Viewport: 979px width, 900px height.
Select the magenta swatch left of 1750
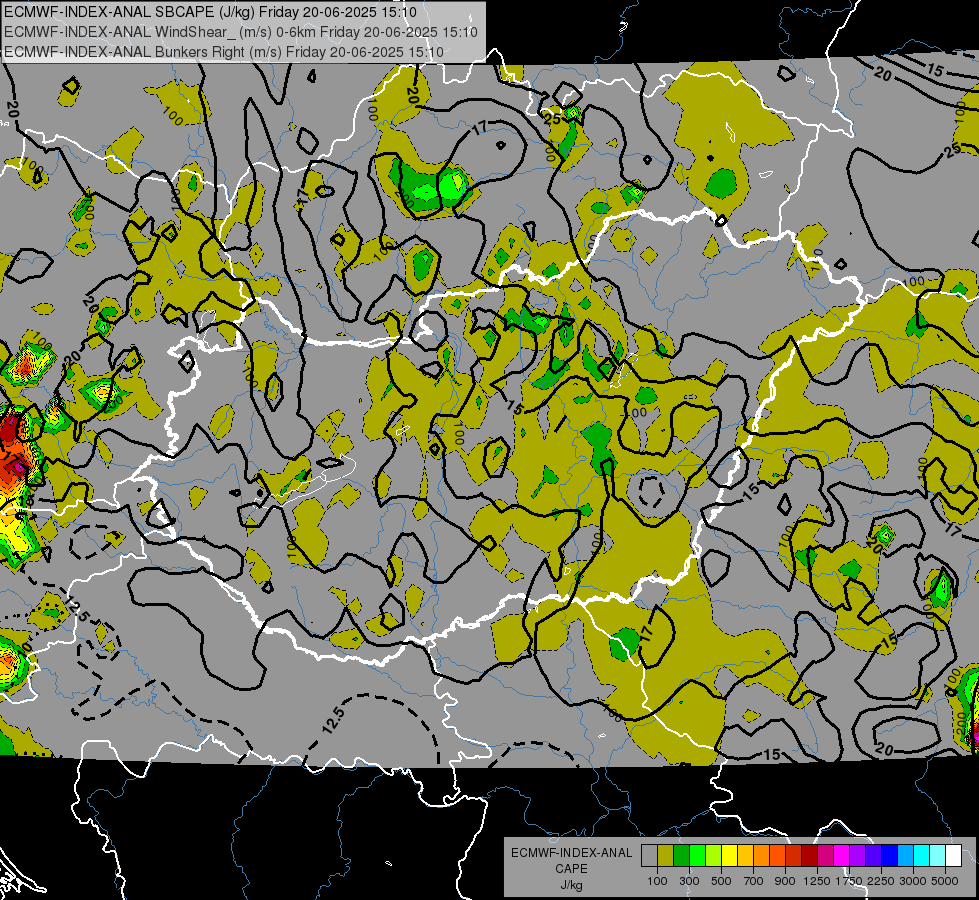842,856
